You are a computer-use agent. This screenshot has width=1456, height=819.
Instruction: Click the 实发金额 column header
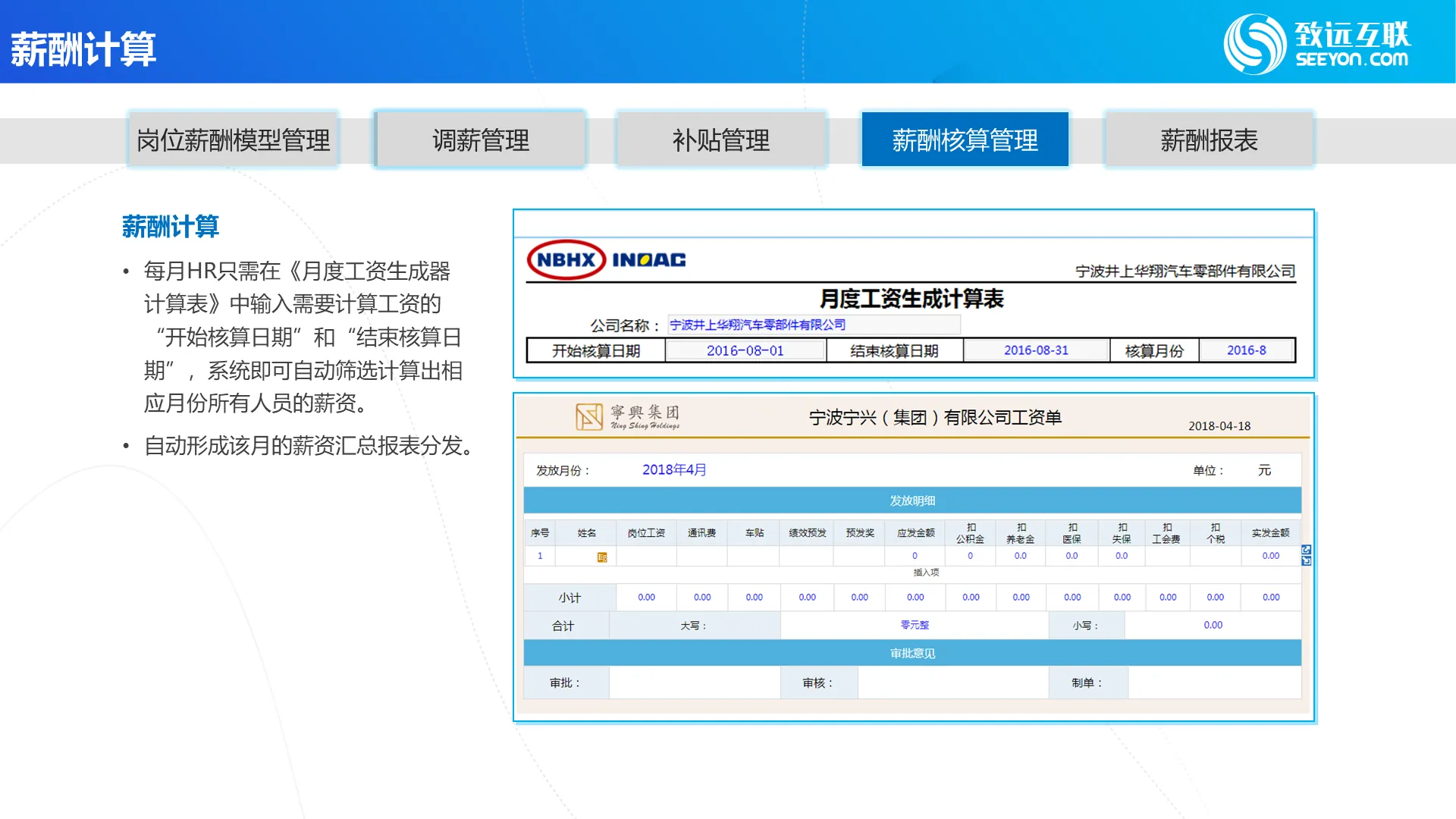coord(1270,533)
